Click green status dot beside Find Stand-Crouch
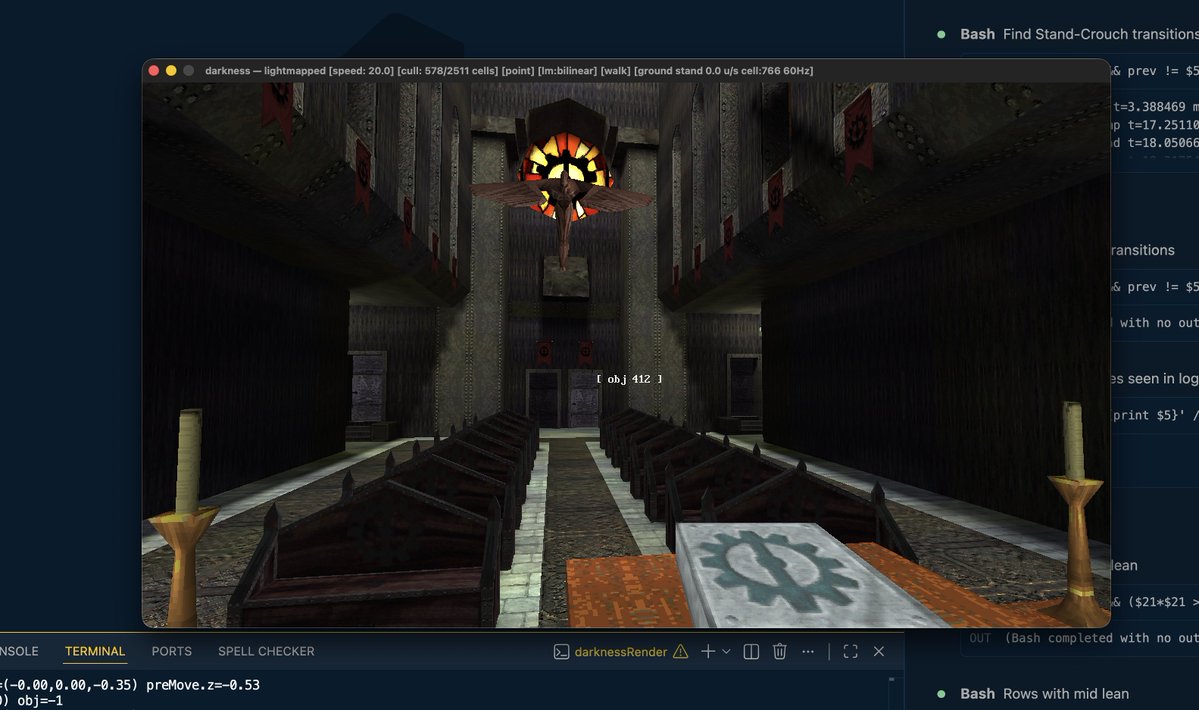Image resolution: width=1199 pixels, height=710 pixels. point(941,34)
